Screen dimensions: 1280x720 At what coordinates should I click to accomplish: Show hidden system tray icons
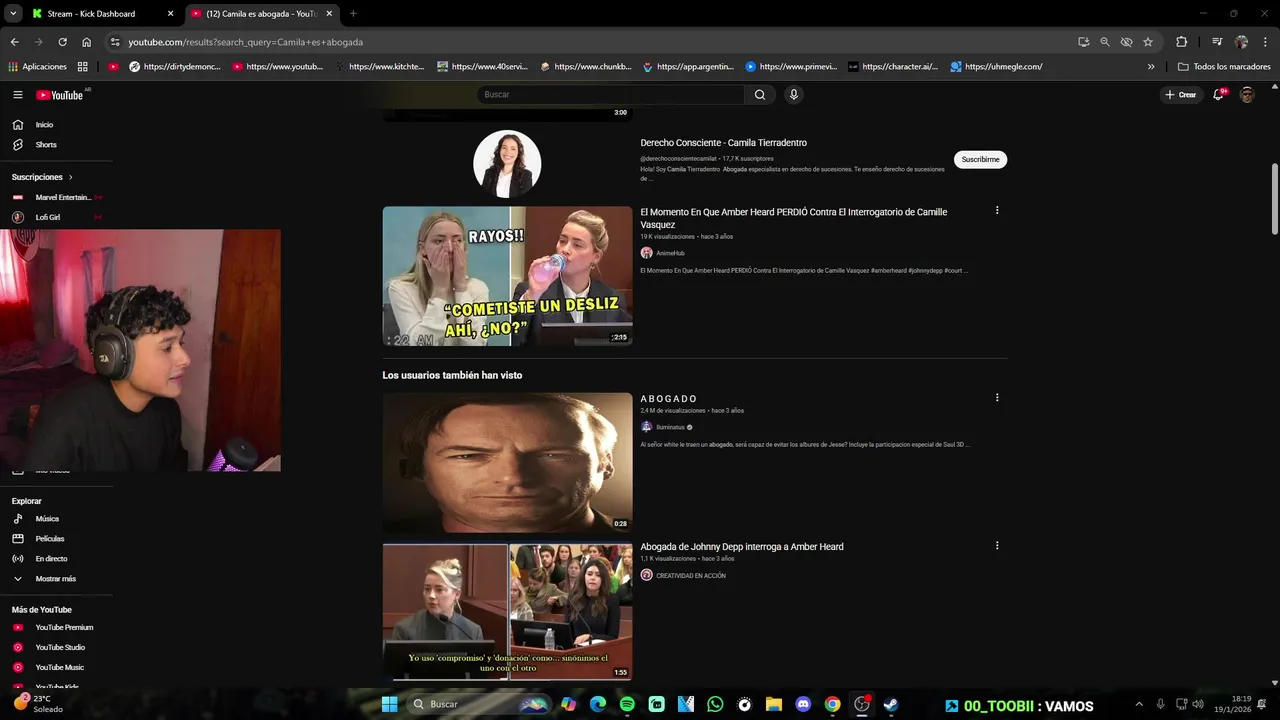1139,704
